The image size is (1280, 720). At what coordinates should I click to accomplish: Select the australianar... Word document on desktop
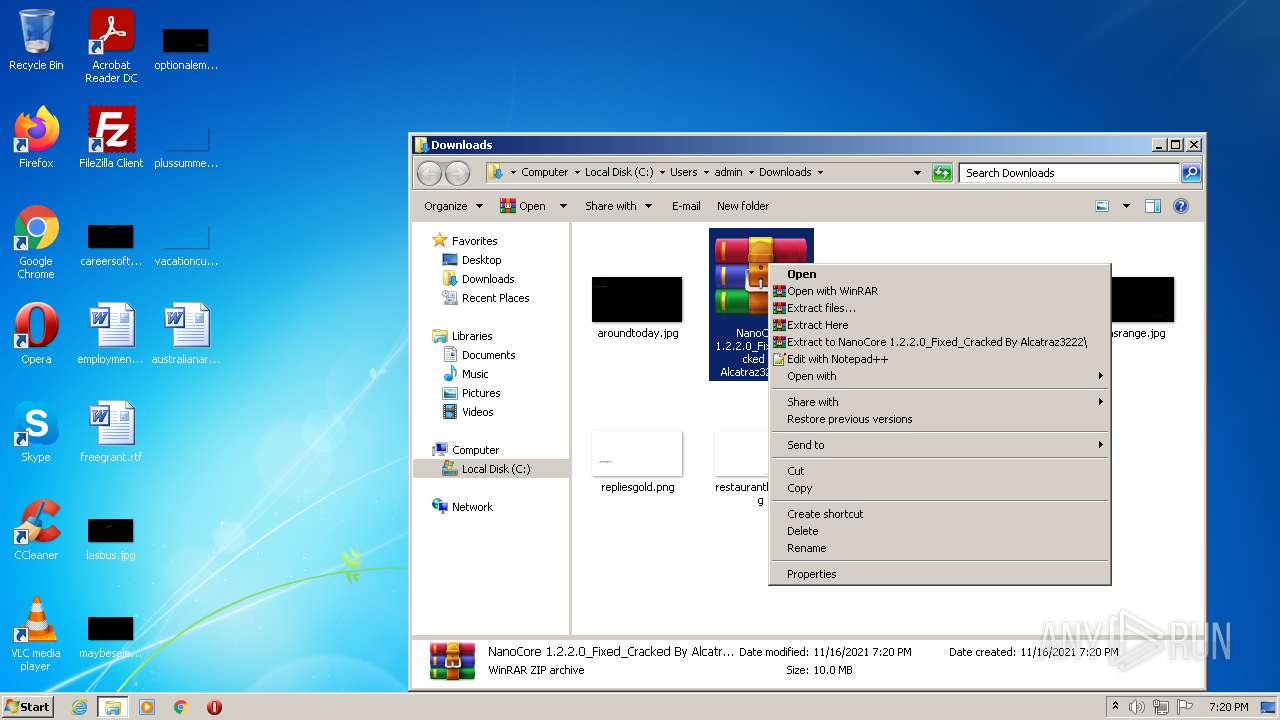[186, 334]
